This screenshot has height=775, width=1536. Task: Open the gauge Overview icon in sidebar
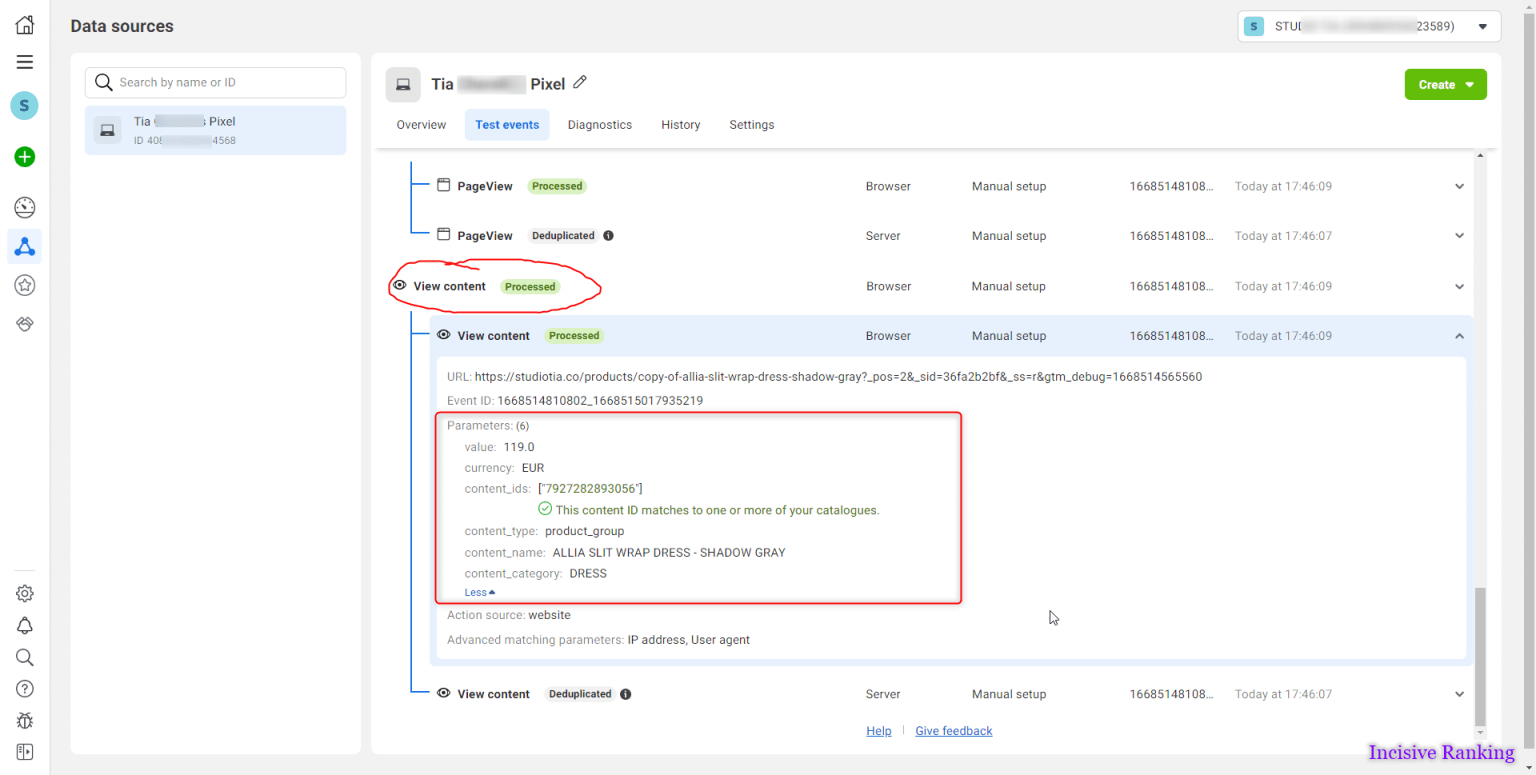(25, 208)
